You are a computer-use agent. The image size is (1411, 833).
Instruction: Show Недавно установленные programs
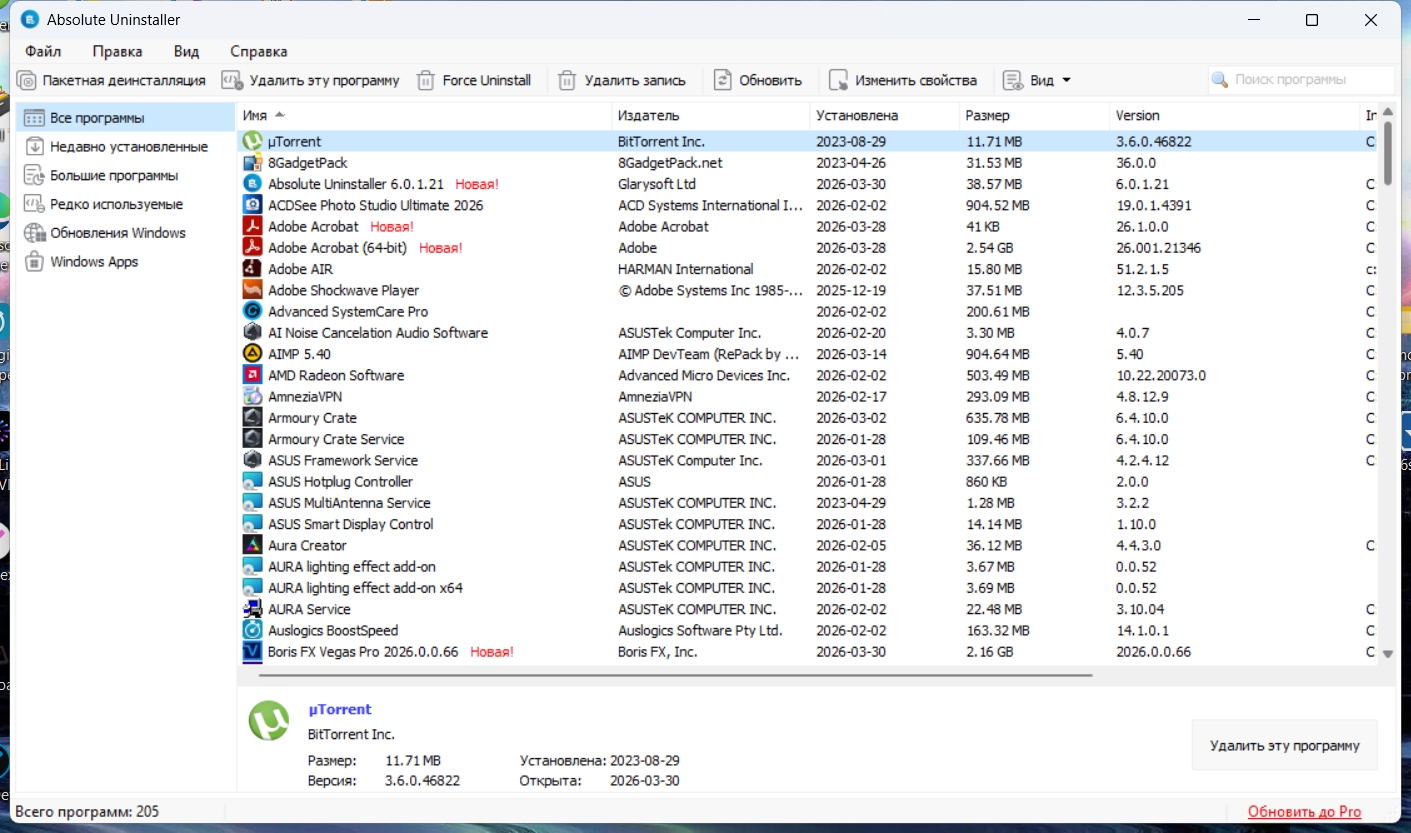[x=126, y=147]
